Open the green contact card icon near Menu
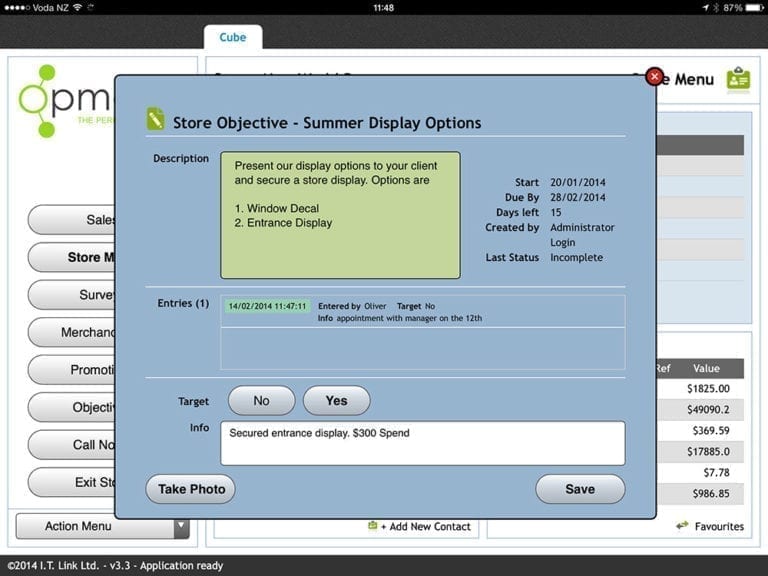768x576 pixels. click(738, 79)
